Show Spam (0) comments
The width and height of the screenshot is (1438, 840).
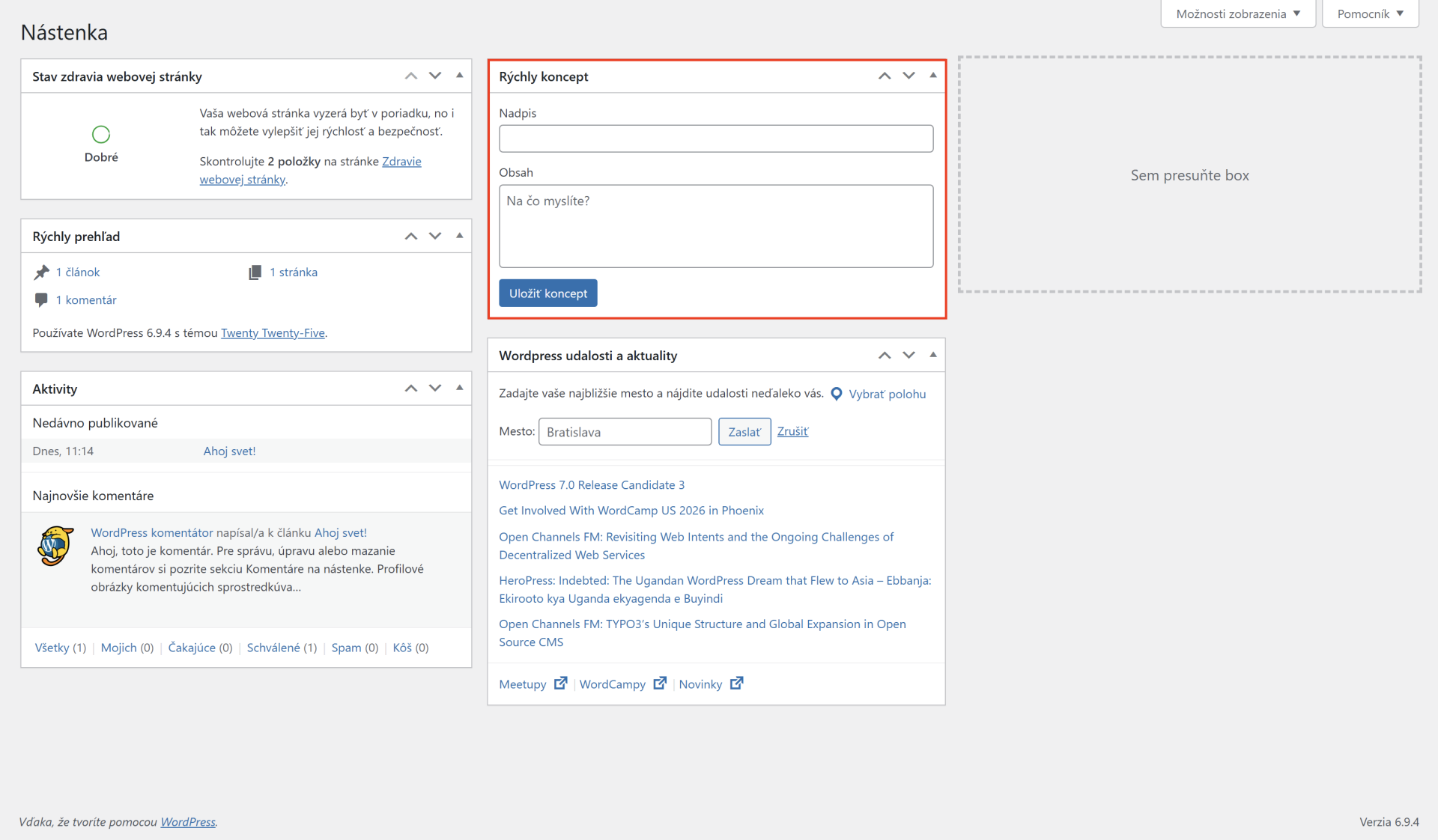pyautogui.click(x=355, y=647)
